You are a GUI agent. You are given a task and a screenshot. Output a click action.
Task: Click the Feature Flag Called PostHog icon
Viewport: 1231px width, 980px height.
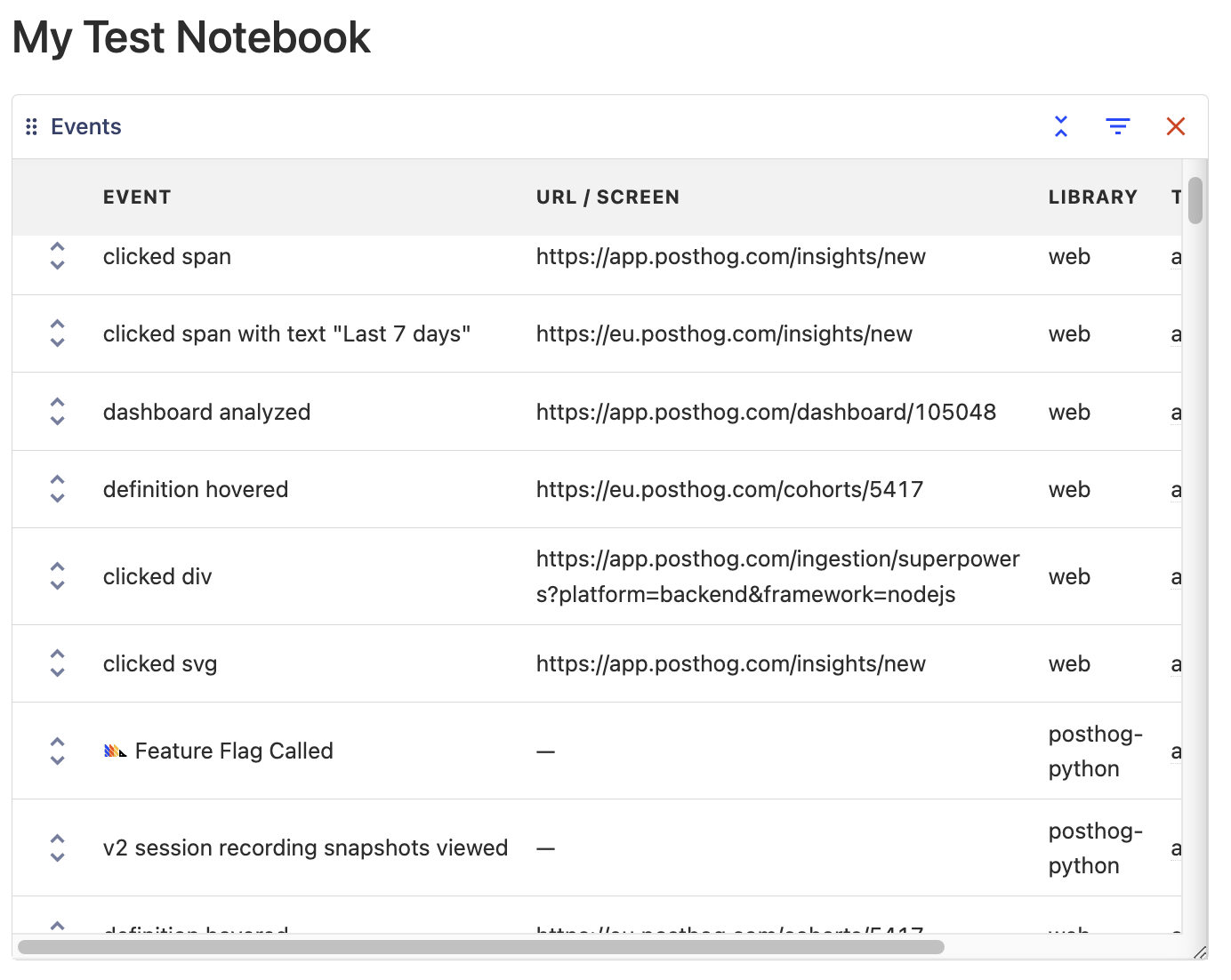tap(116, 751)
